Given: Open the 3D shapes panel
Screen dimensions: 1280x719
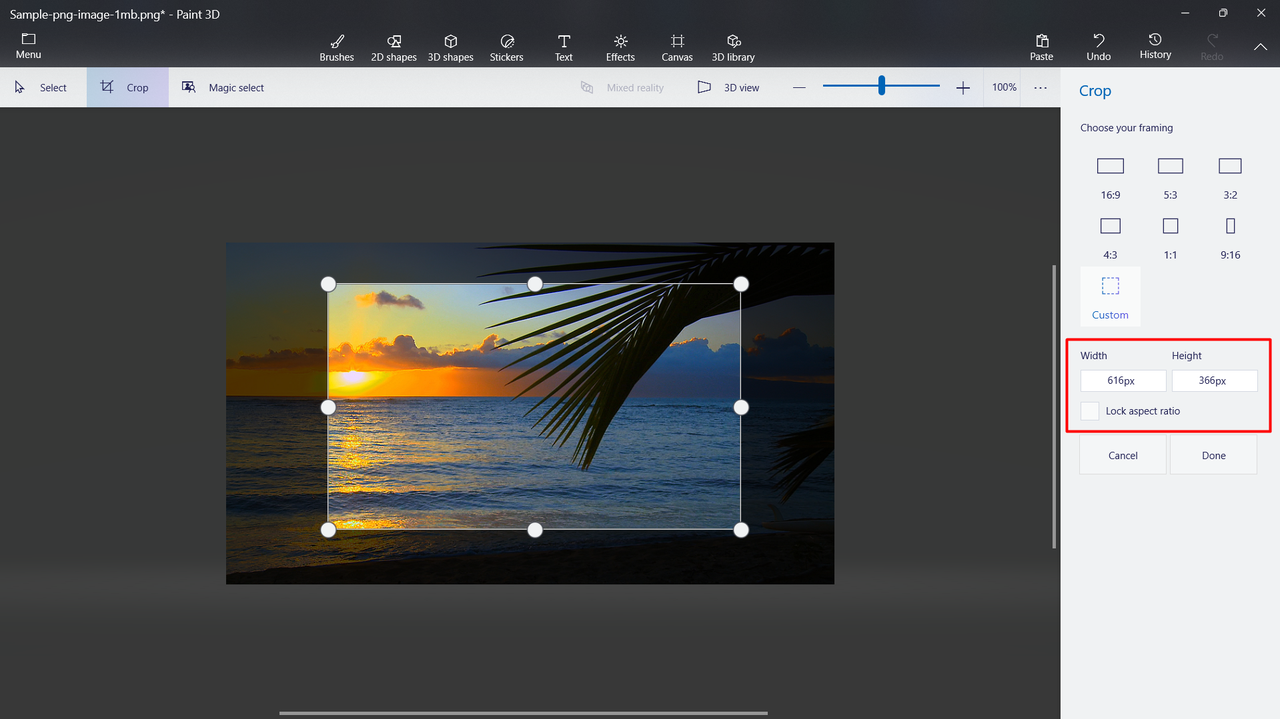Looking at the screenshot, I should [x=450, y=47].
